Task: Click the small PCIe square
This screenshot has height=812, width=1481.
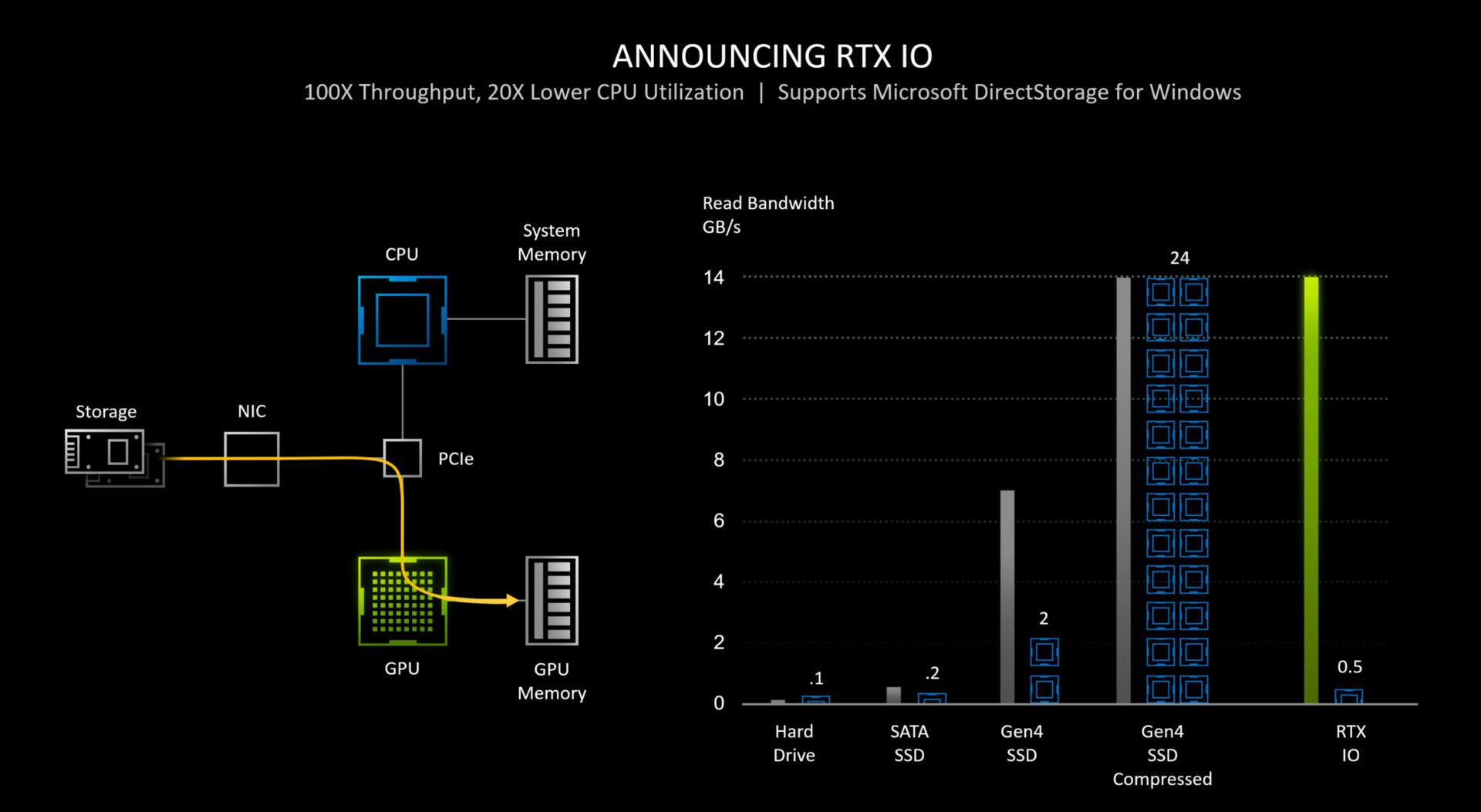Action: 402,458
